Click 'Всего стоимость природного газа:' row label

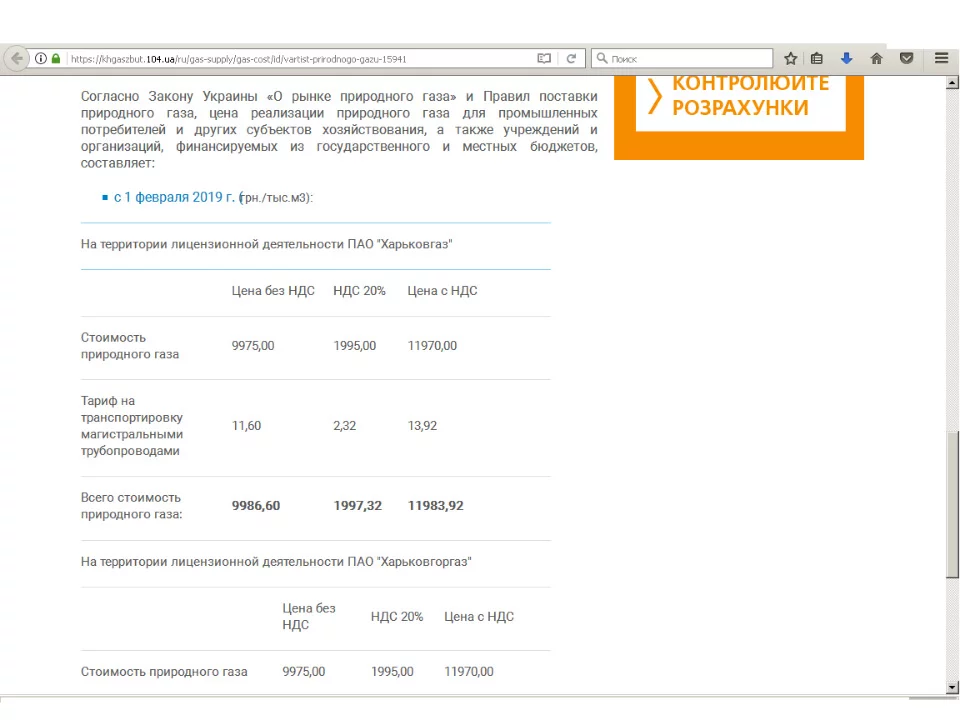point(132,506)
